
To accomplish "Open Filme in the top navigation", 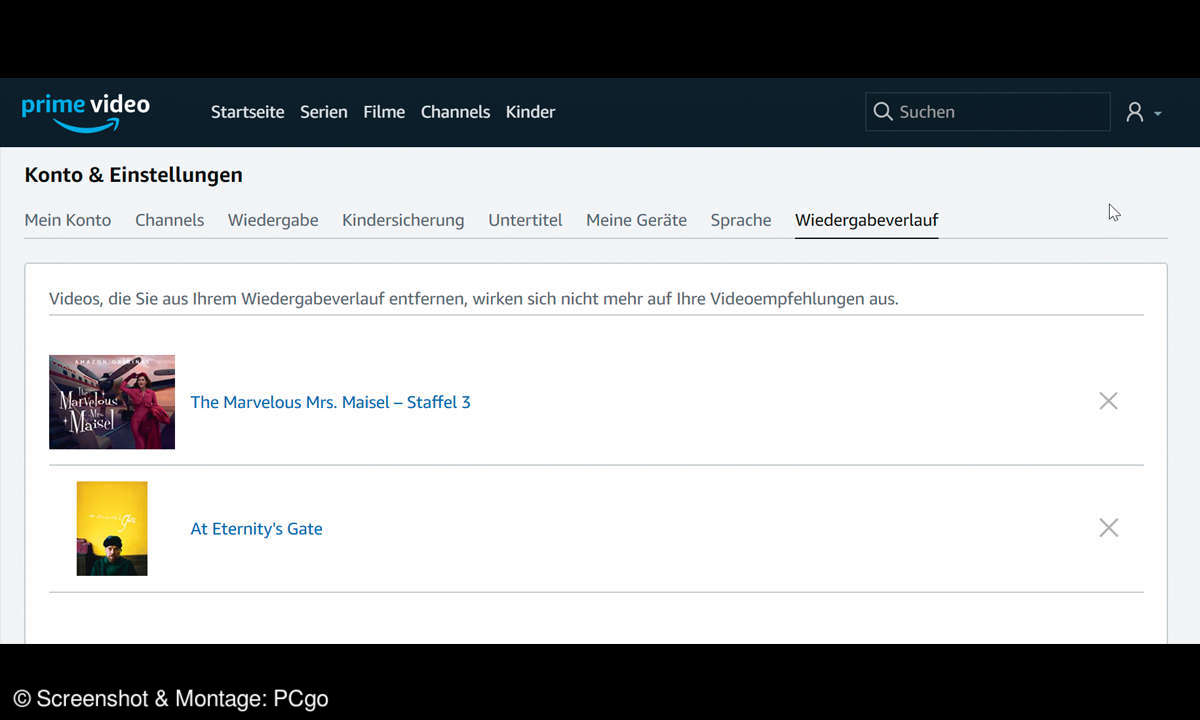I will (x=384, y=112).
